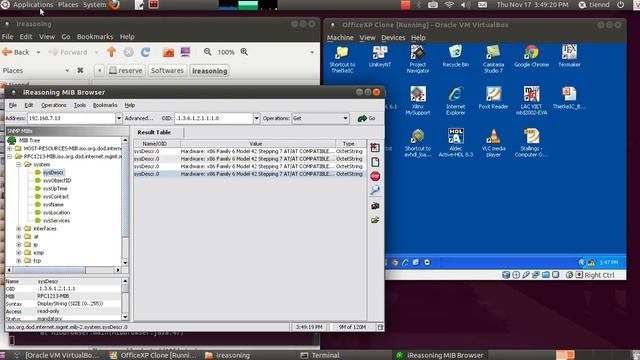
Task: Click the MIB Tree root icon
Action: click(11, 140)
